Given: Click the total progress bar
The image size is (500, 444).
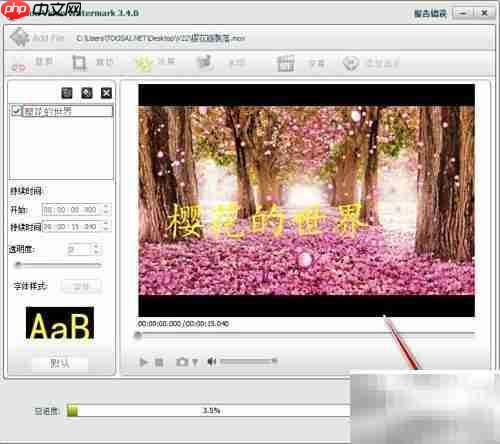Looking at the screenshot, I should click(208, 410).
